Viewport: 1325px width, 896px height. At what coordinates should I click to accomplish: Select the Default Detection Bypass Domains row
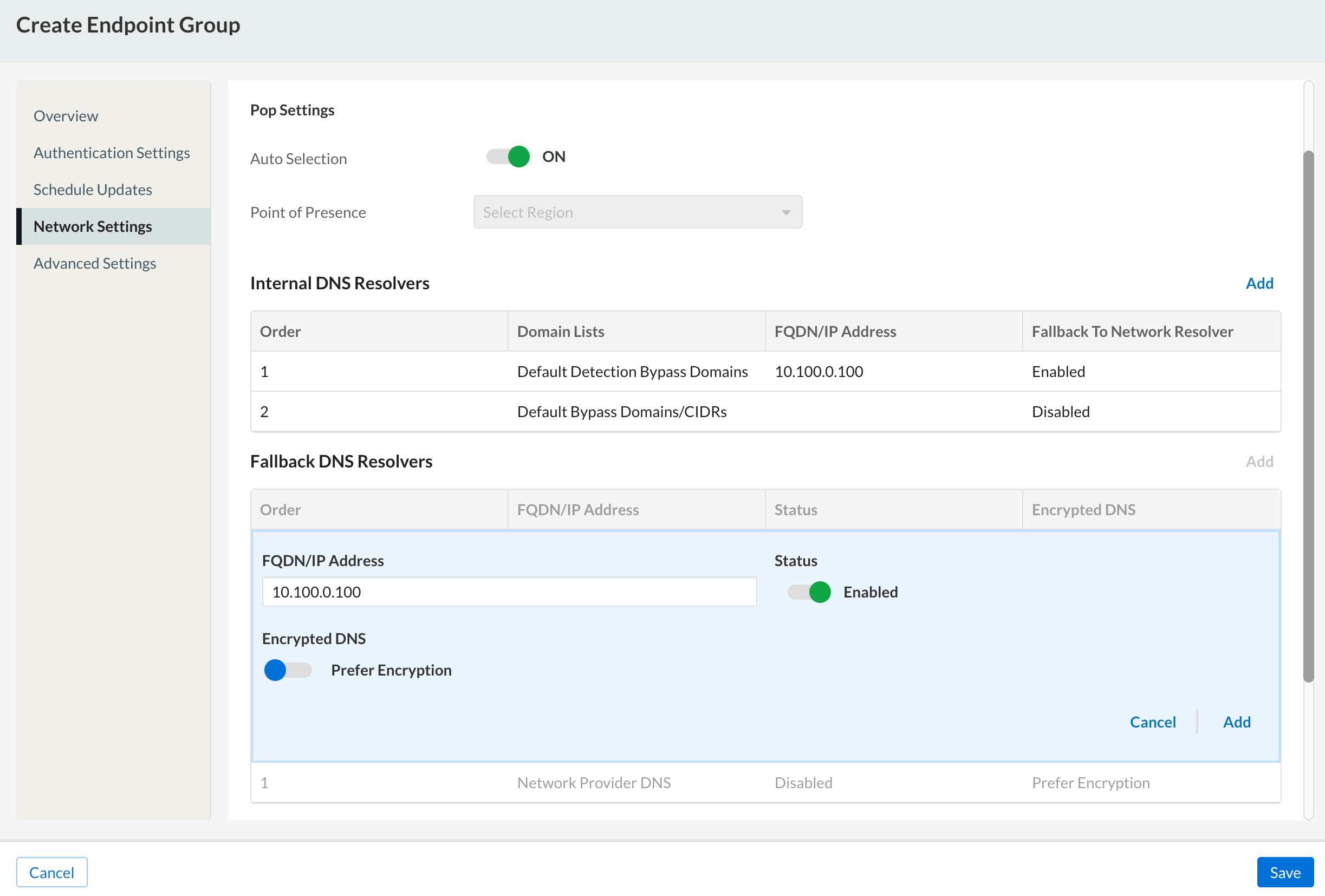[x=766, y=372]
